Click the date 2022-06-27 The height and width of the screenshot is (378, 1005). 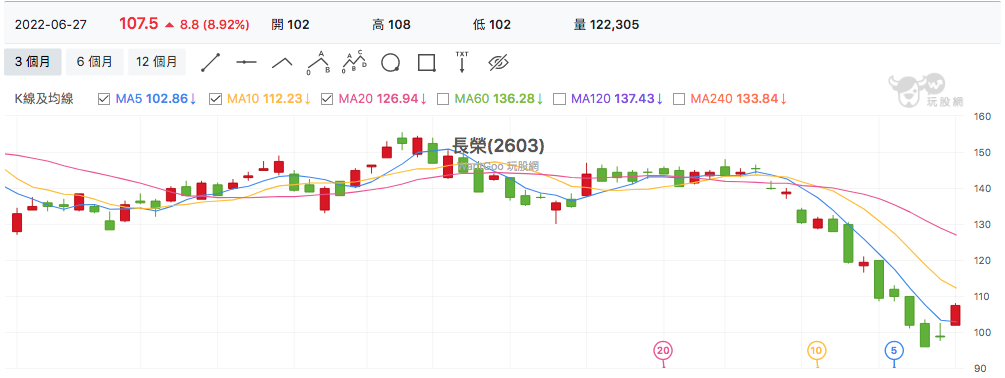51,25
